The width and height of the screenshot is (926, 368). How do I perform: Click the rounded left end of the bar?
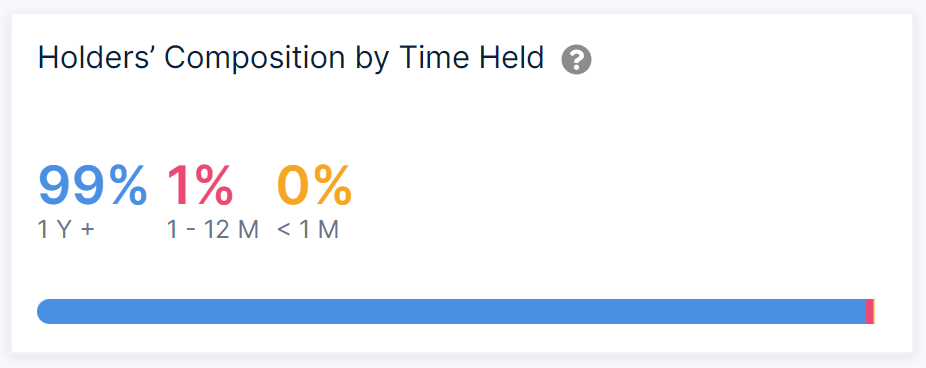46,311
